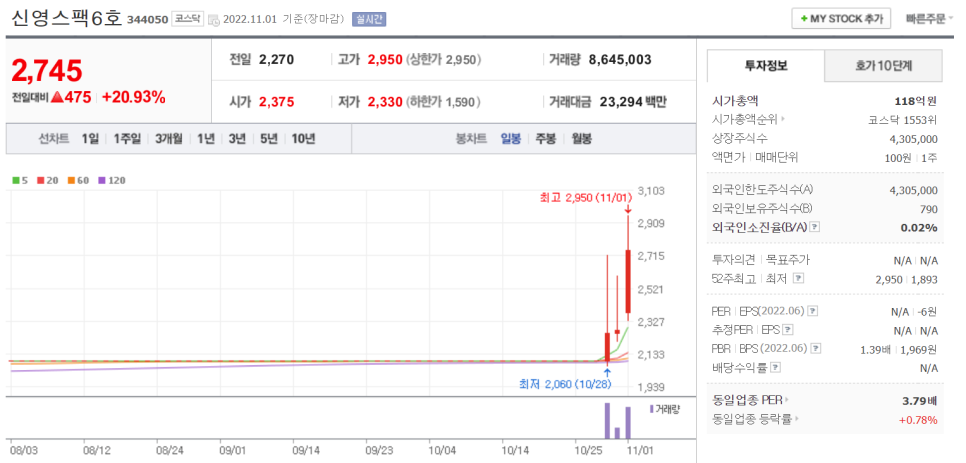Open the 시가총액순위 link
The width and height of the screenshot is (966, 463).
[749, 119]
